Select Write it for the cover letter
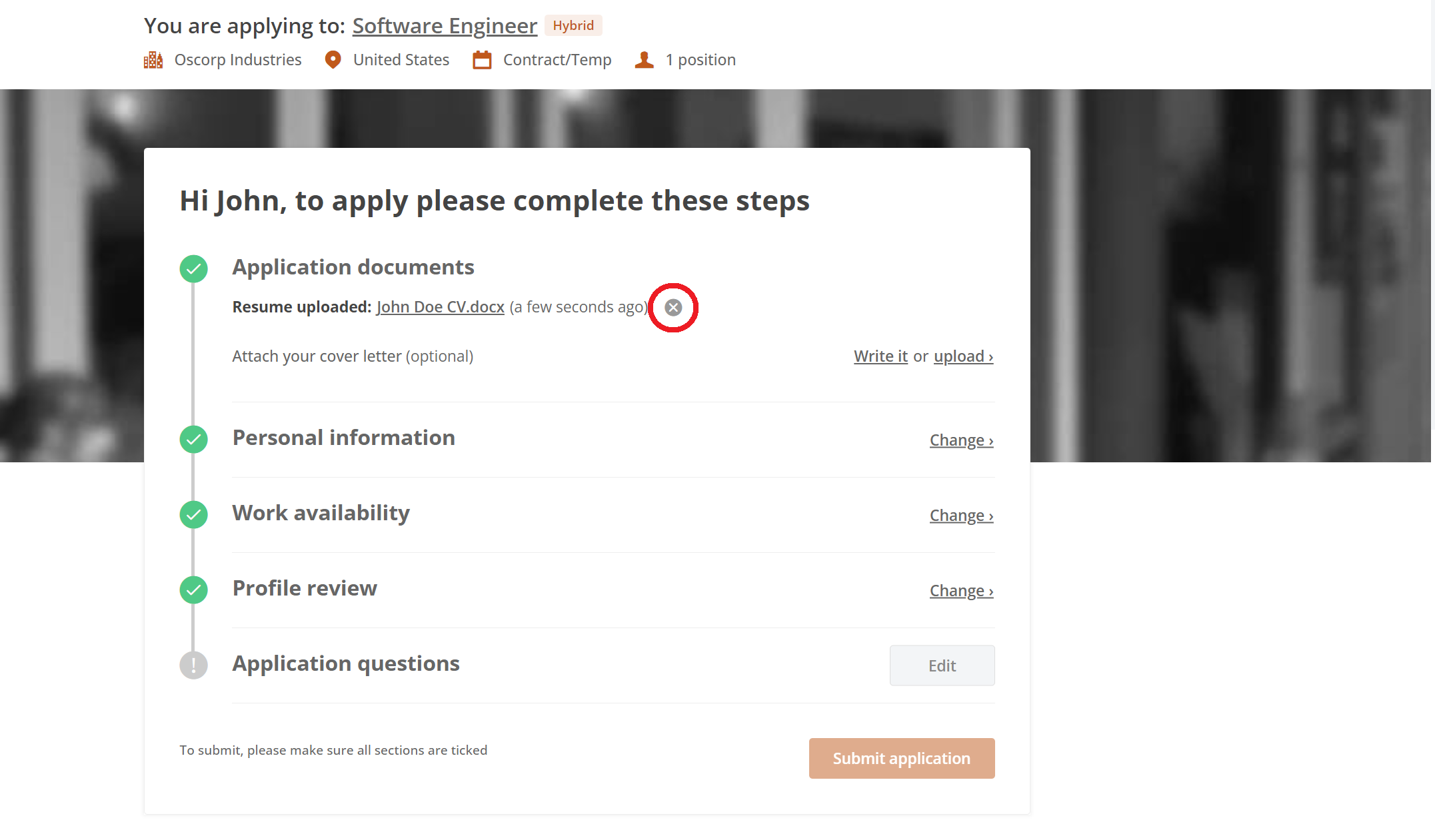The width and height of the screenshot is (1435, 840). pyautogui.click(x=880, y=356)
